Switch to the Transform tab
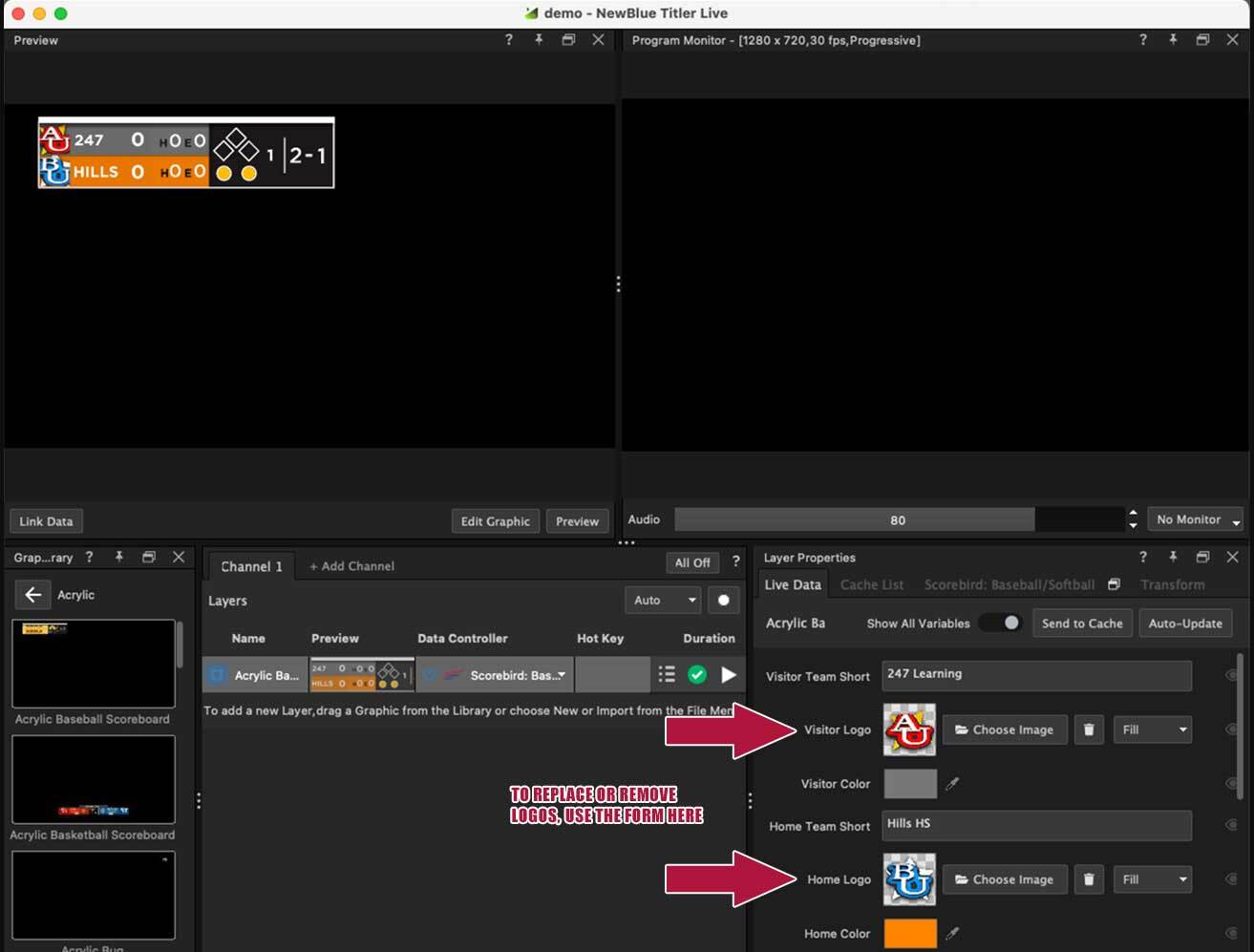Screen dimensions: 1254x952 [1172, 584]
